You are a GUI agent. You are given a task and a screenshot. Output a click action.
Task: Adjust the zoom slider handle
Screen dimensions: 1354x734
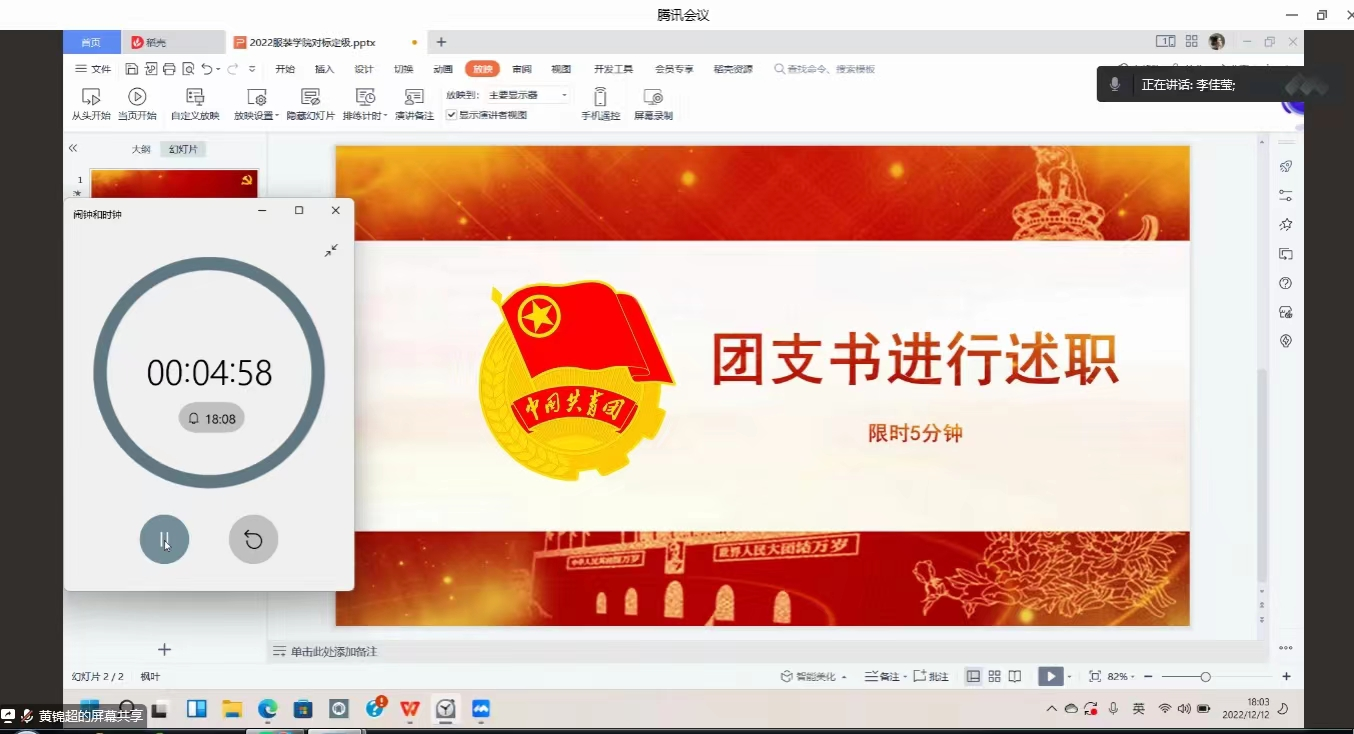pos(1205,677)
